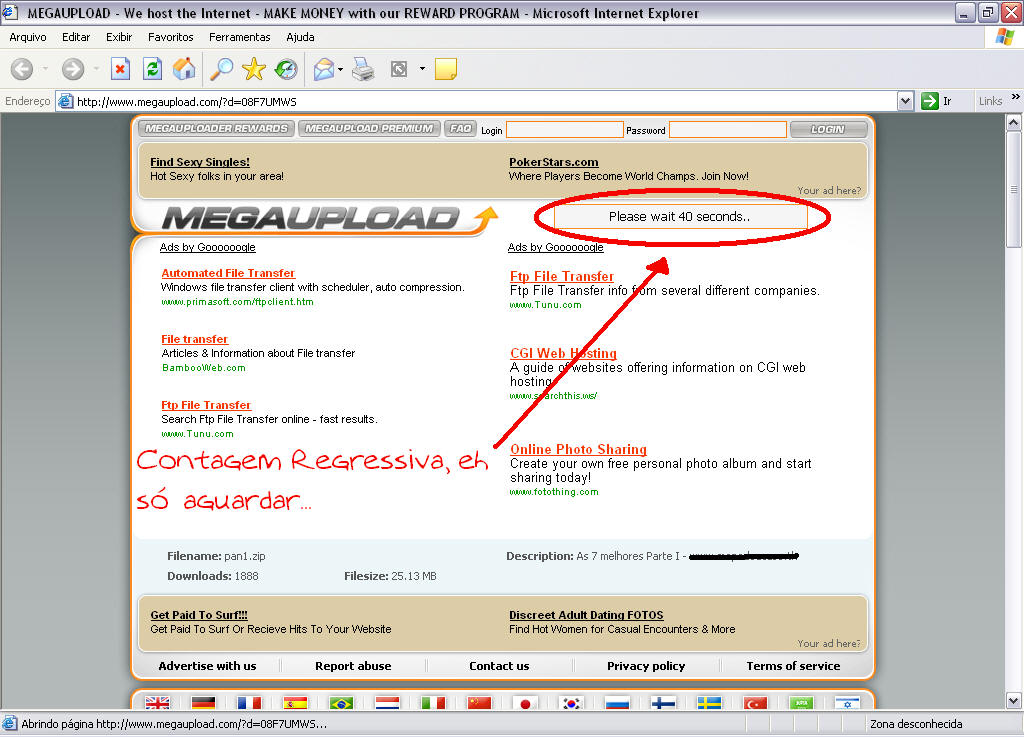Stop loading the page
The width and height of the screenshot is (1024, 737).
click(120, 69)
